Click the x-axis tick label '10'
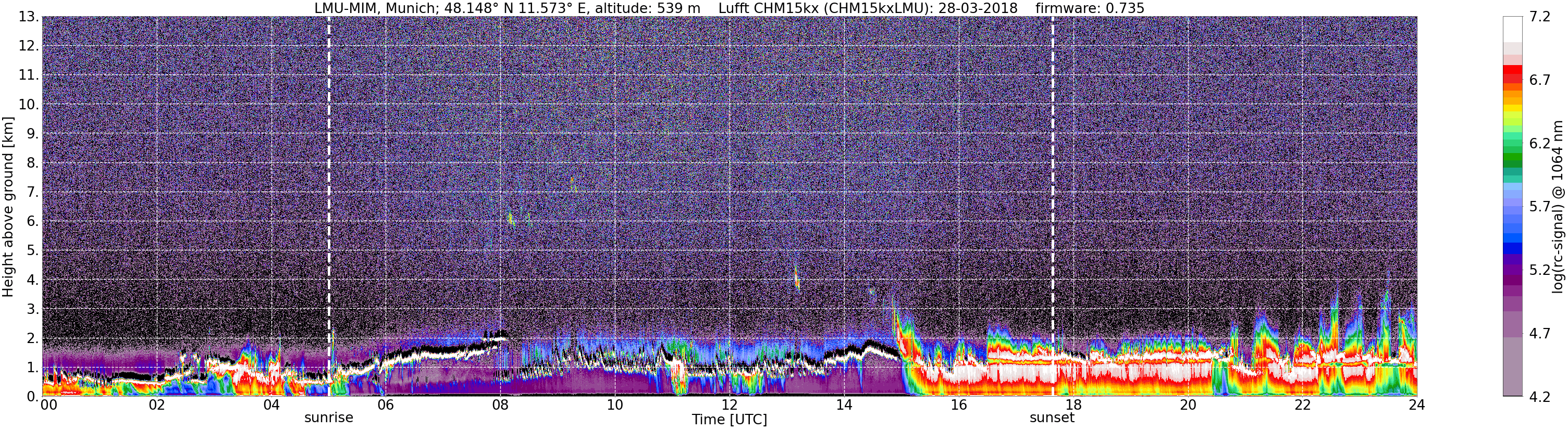The height and width of the screenshot is (430, 1568). pos(615,405)
